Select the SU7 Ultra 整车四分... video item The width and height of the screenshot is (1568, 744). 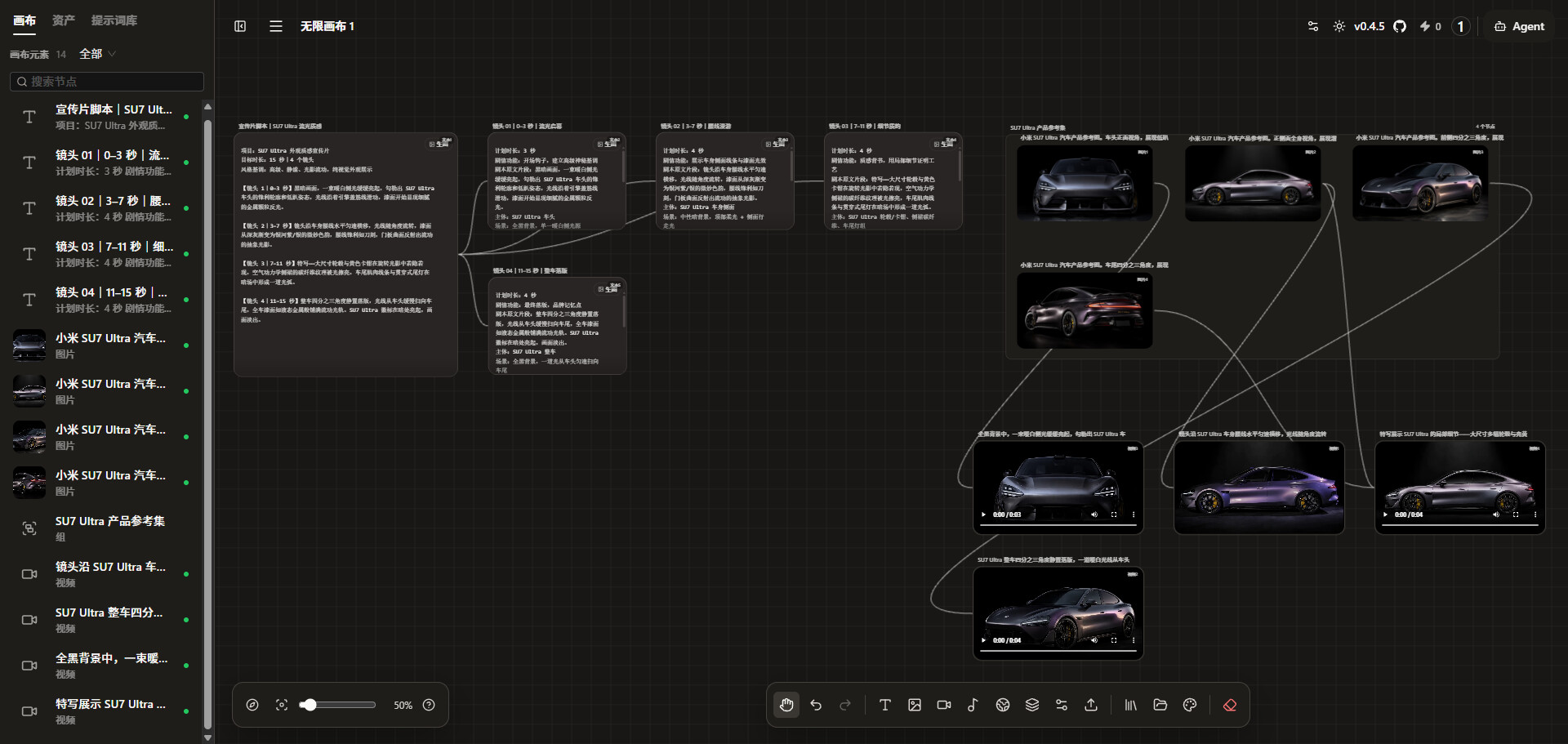click(101, 620)
